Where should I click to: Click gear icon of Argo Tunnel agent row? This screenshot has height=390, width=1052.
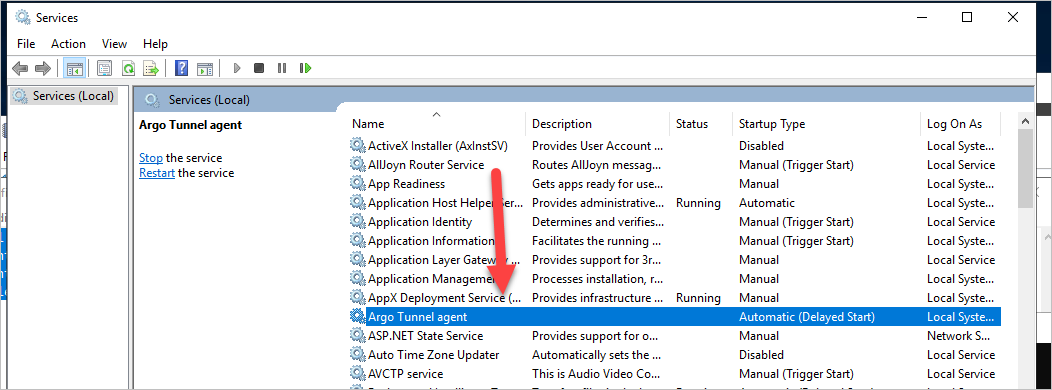click(x=358, y=317)
